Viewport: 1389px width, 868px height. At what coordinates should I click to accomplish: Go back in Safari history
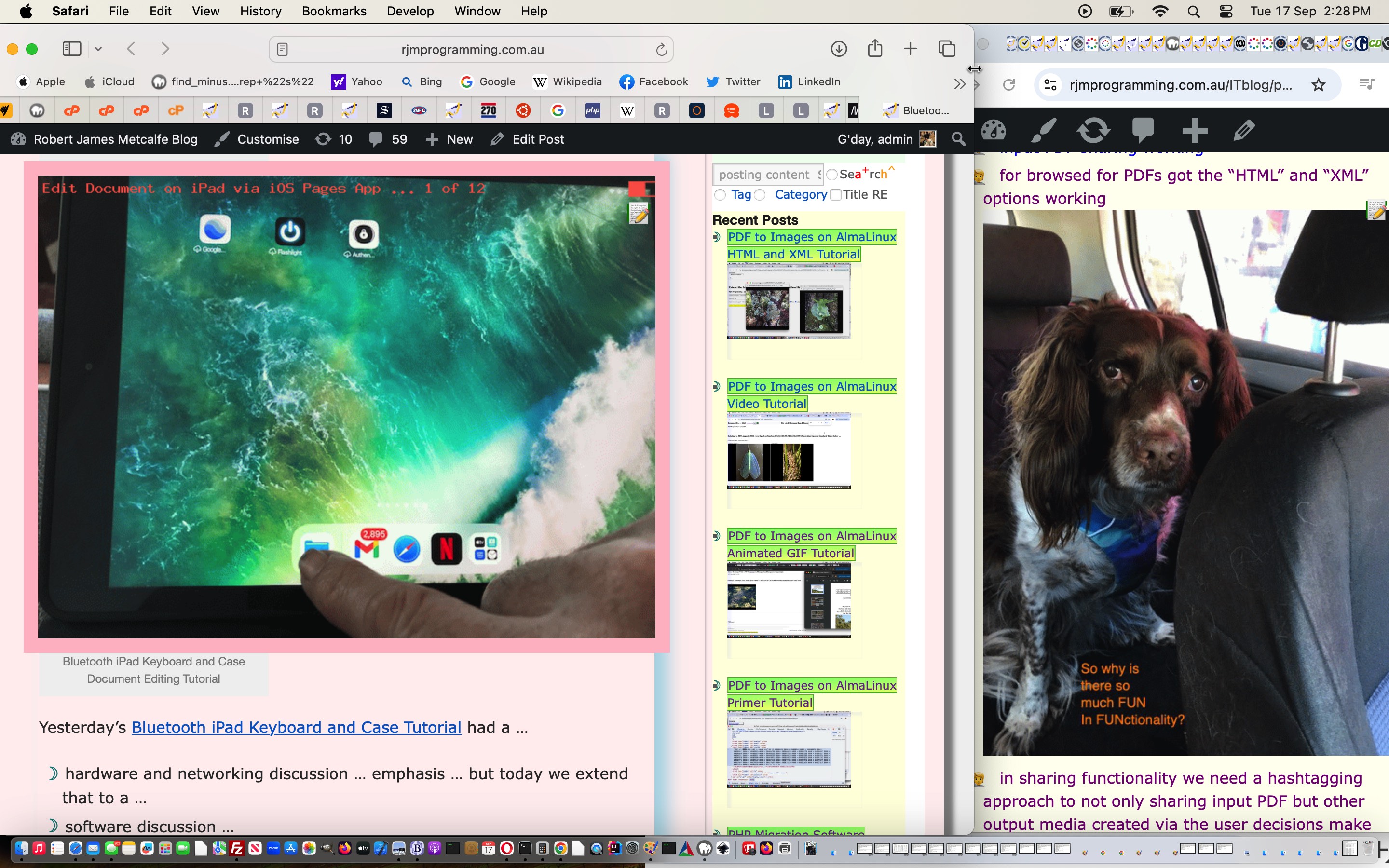[x=132, y=49]
